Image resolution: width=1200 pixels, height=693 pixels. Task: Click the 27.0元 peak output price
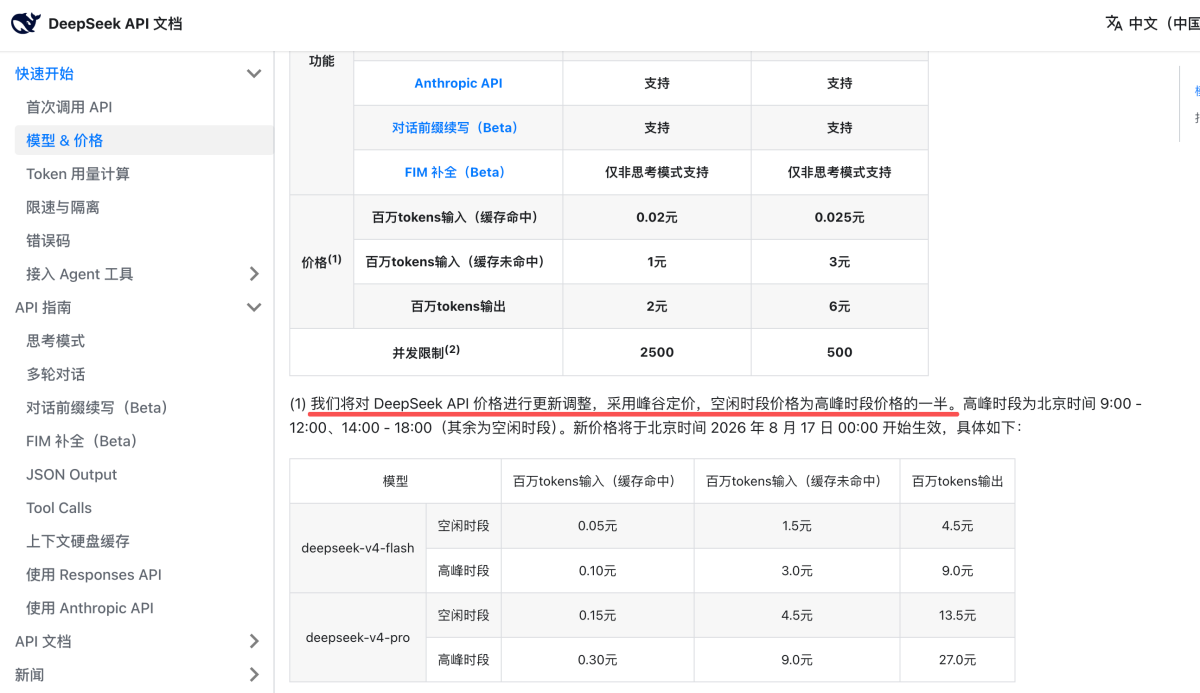(957, 660)
